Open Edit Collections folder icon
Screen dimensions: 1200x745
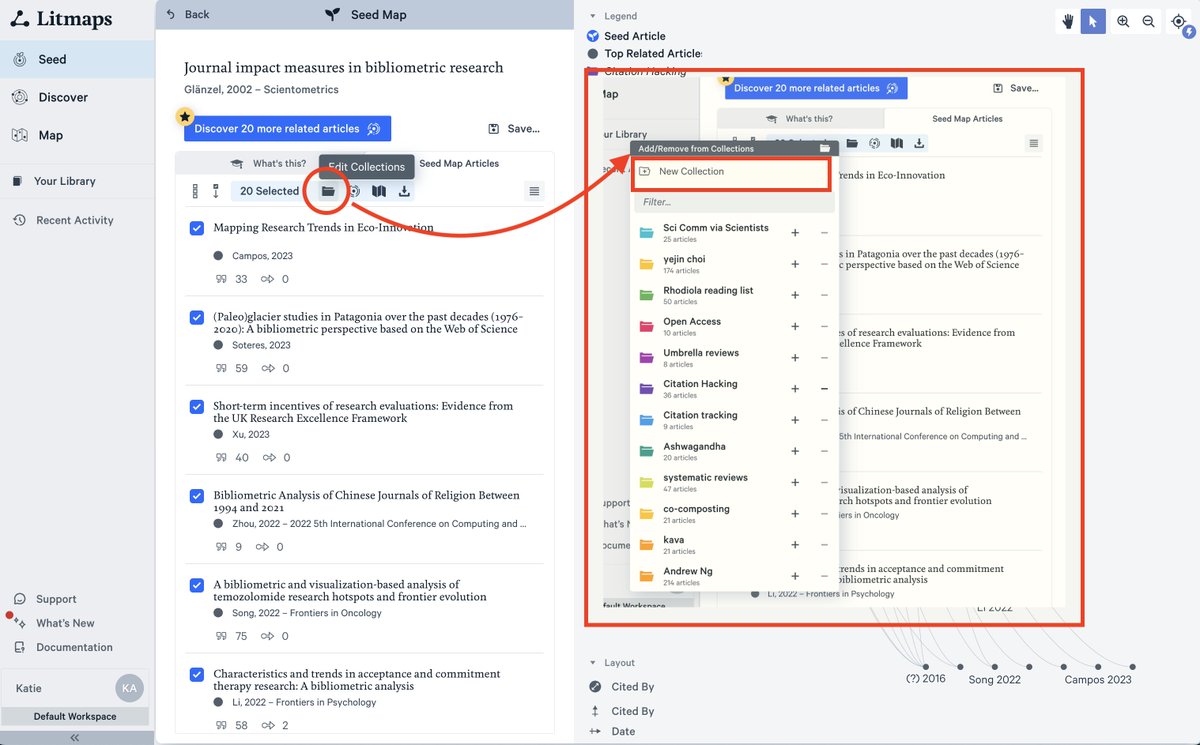click(328, 191)
